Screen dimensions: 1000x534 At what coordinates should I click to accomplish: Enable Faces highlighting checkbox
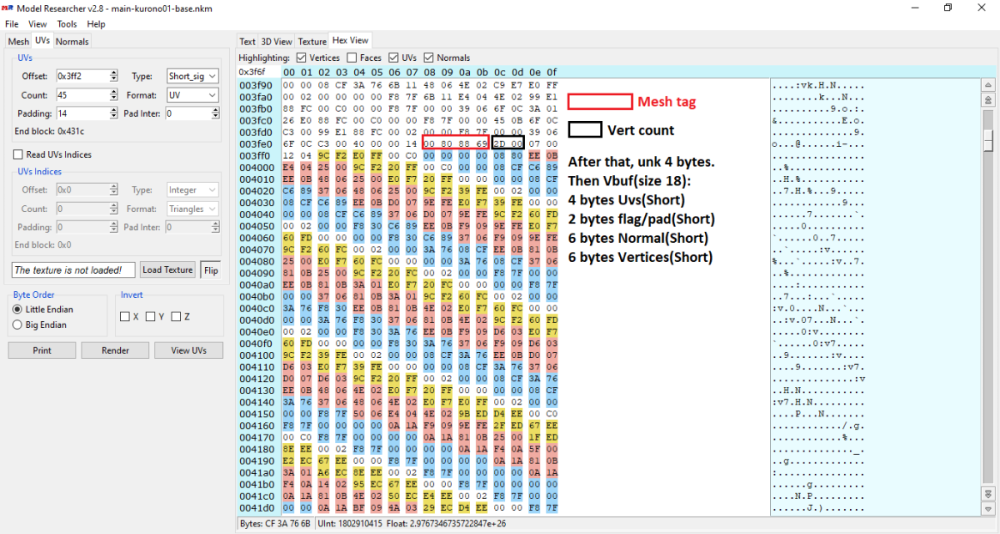(x=352, y=58)
